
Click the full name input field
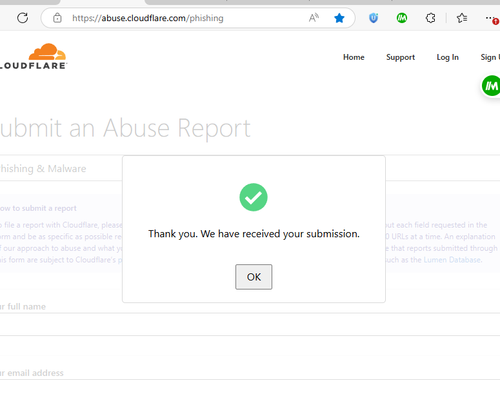250,324
